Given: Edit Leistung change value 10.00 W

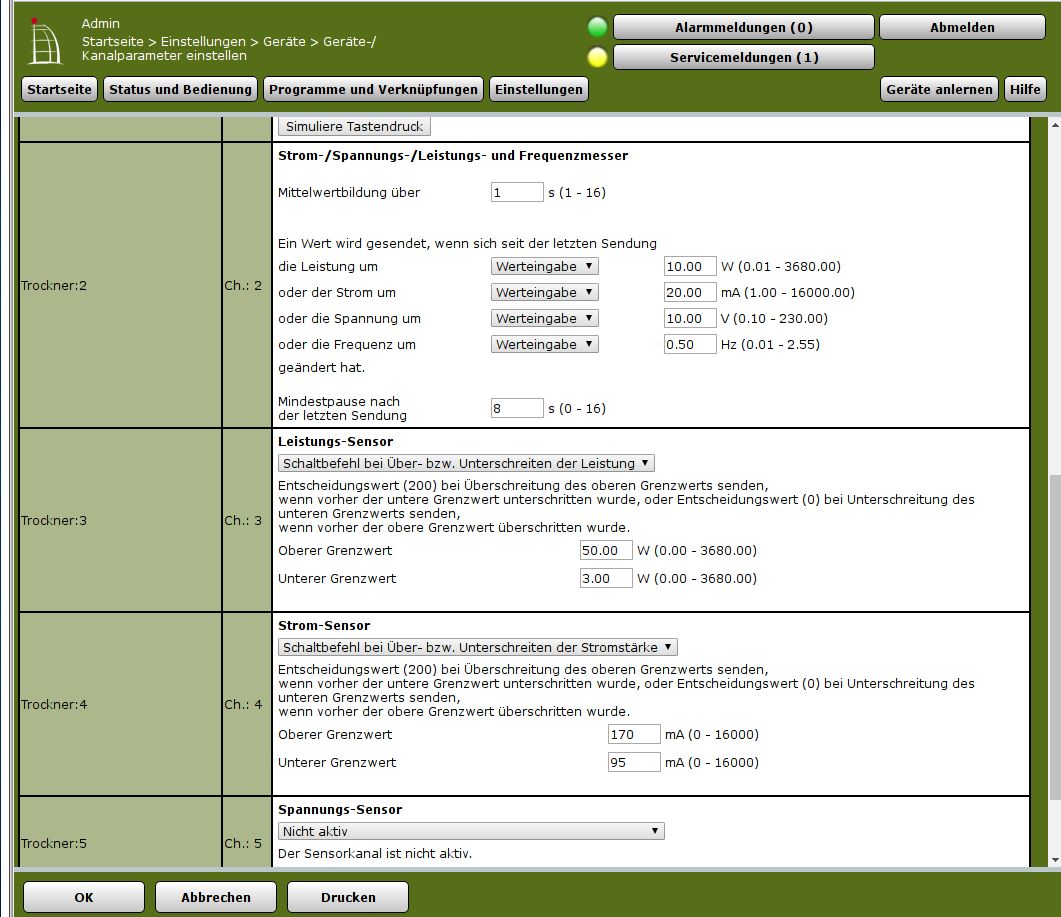Looking at the screenshot, I should click(690, 267).
